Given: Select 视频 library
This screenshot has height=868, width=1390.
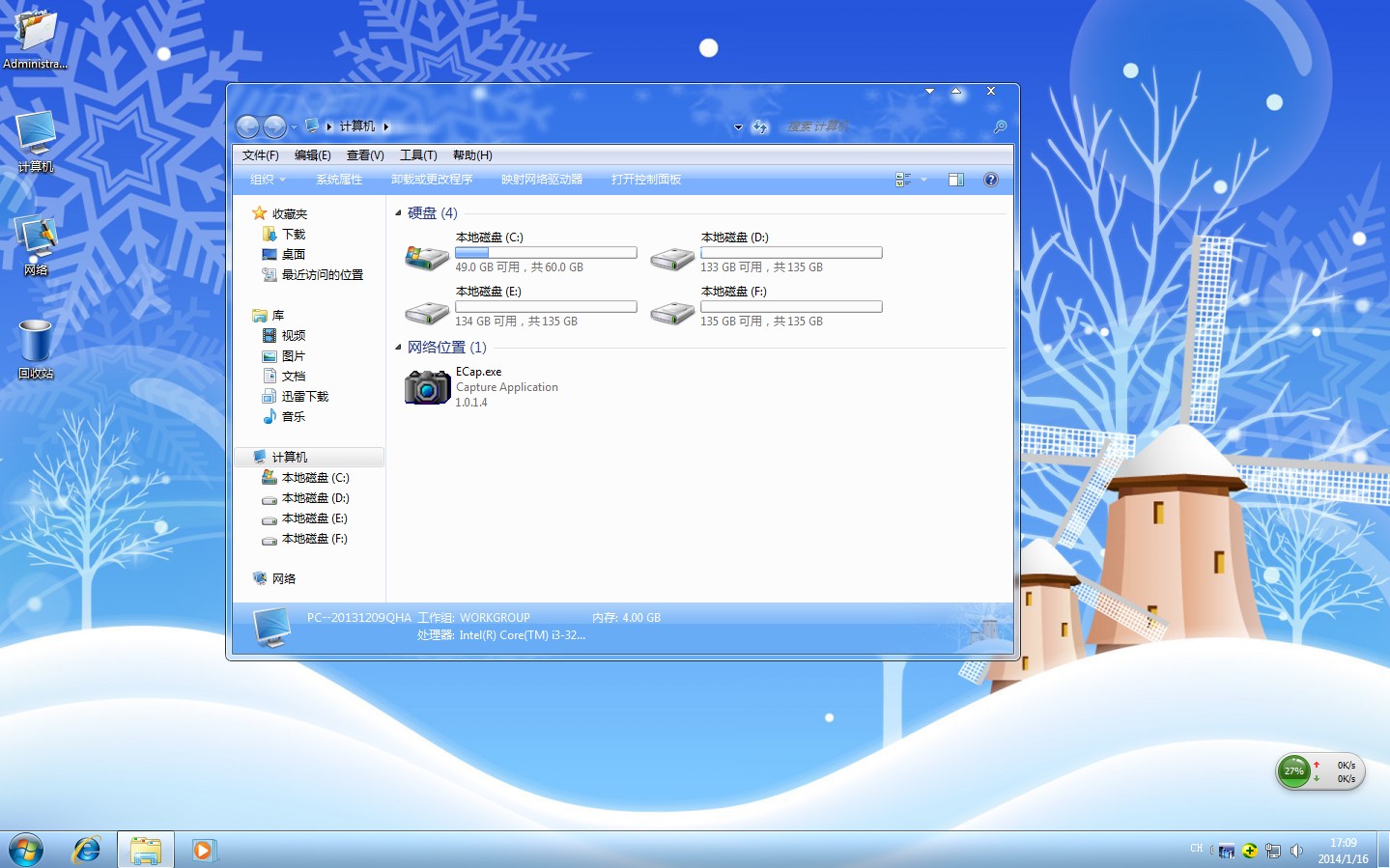Looking at the screenshot, I should click(284, 336).
